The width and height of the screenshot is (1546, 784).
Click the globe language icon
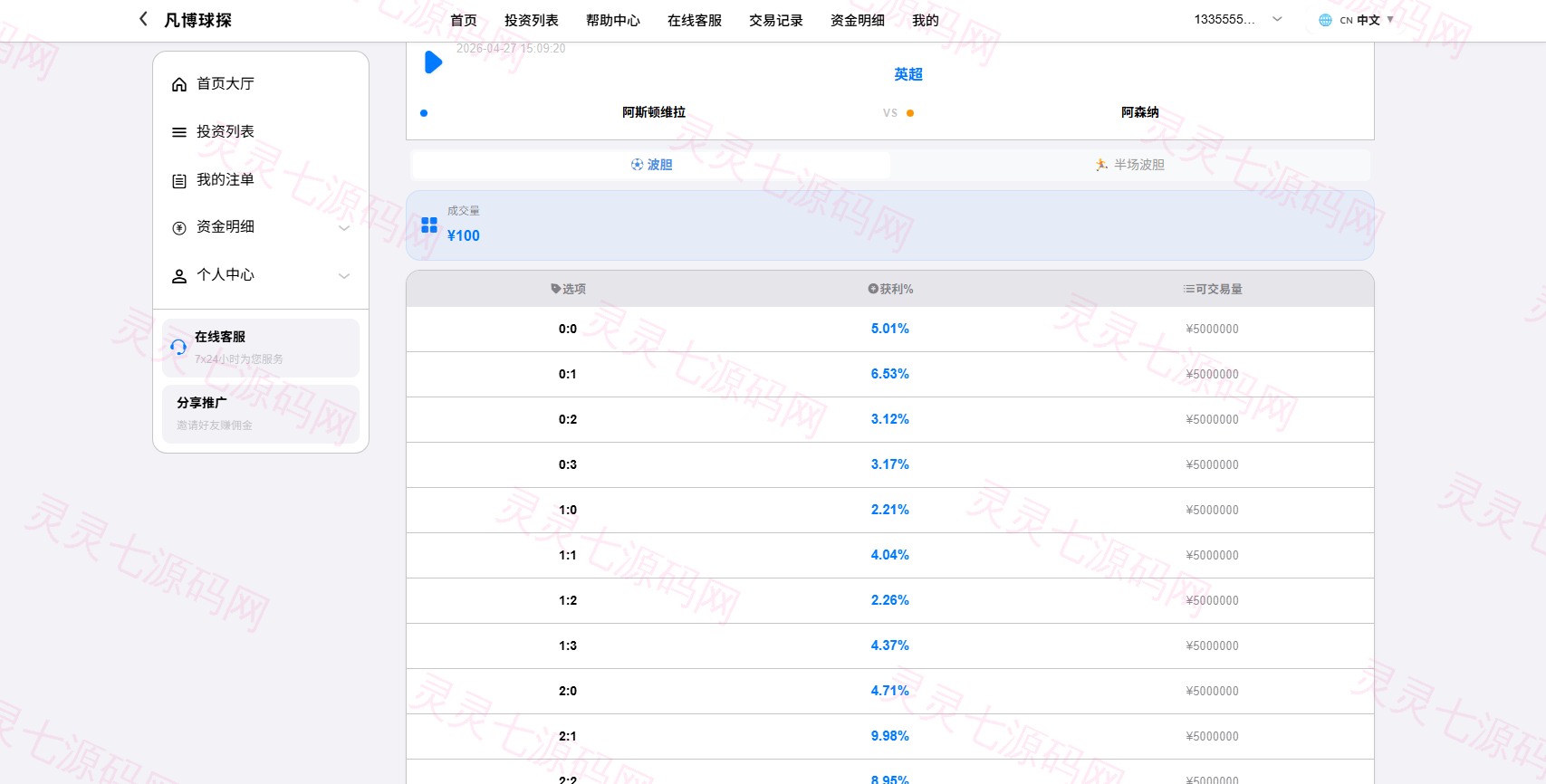pos(1325,20)
